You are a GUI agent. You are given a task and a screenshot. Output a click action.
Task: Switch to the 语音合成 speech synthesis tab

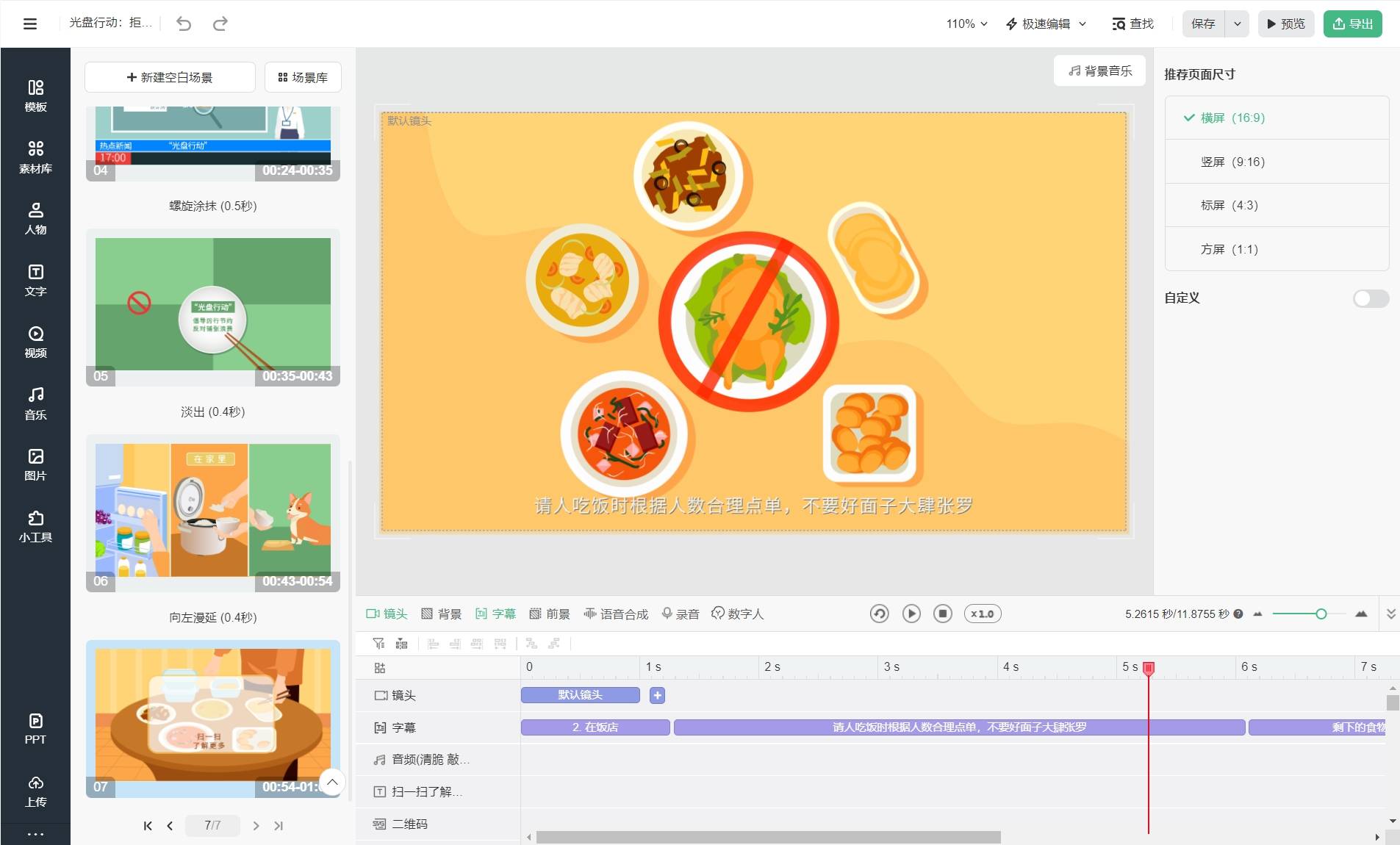click(x=616, y=614)
